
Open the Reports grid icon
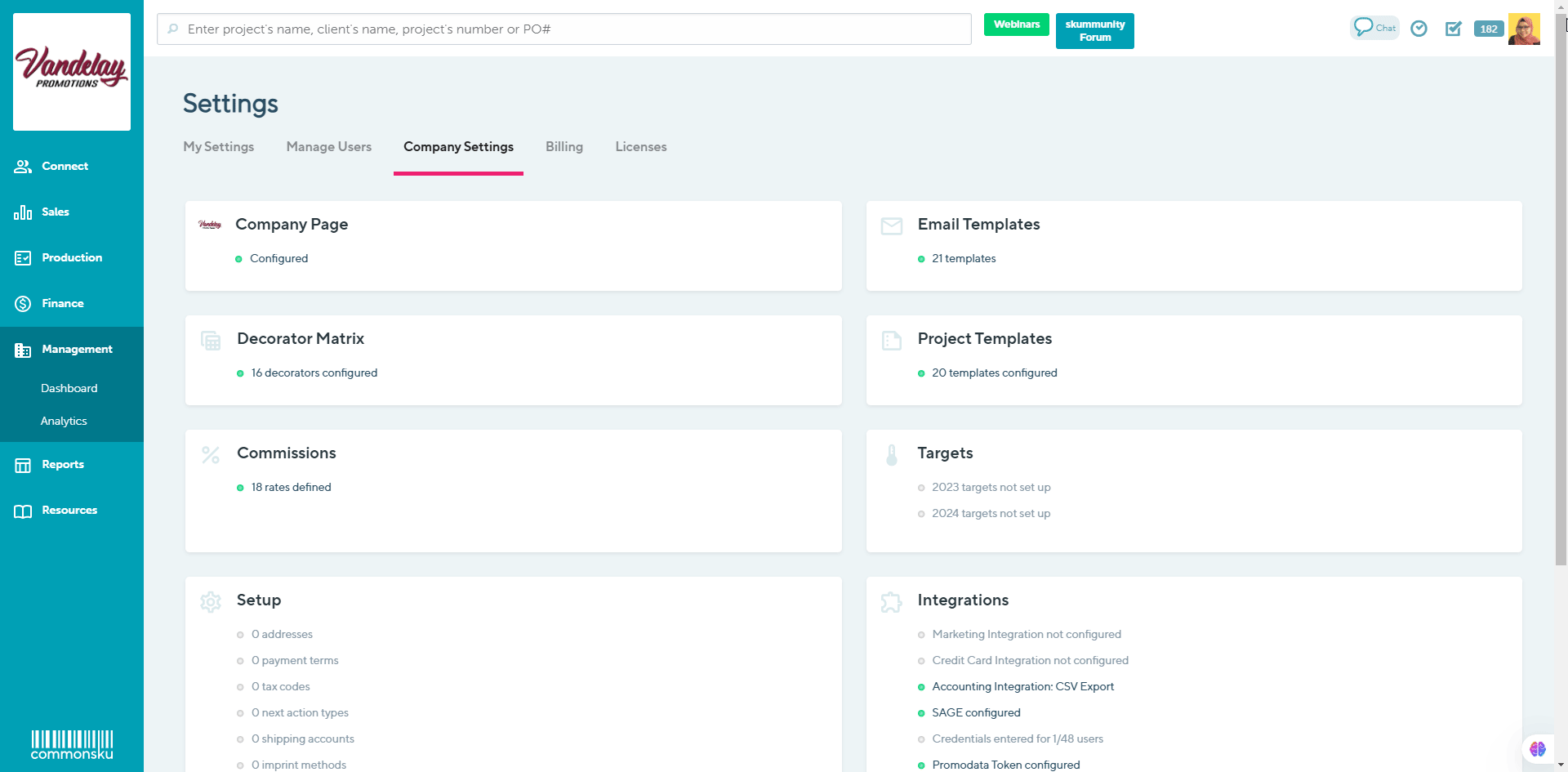tap(22, 464)
